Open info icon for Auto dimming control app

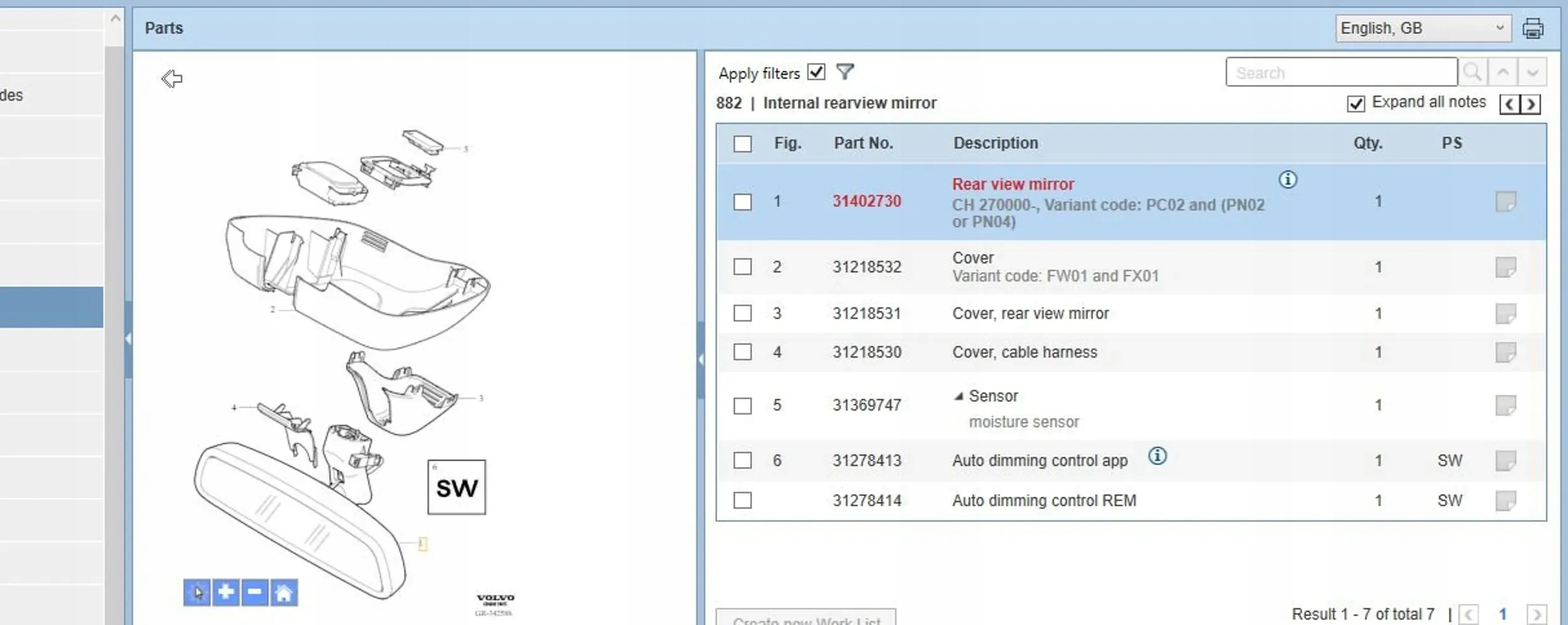[x=1157, y=456]
